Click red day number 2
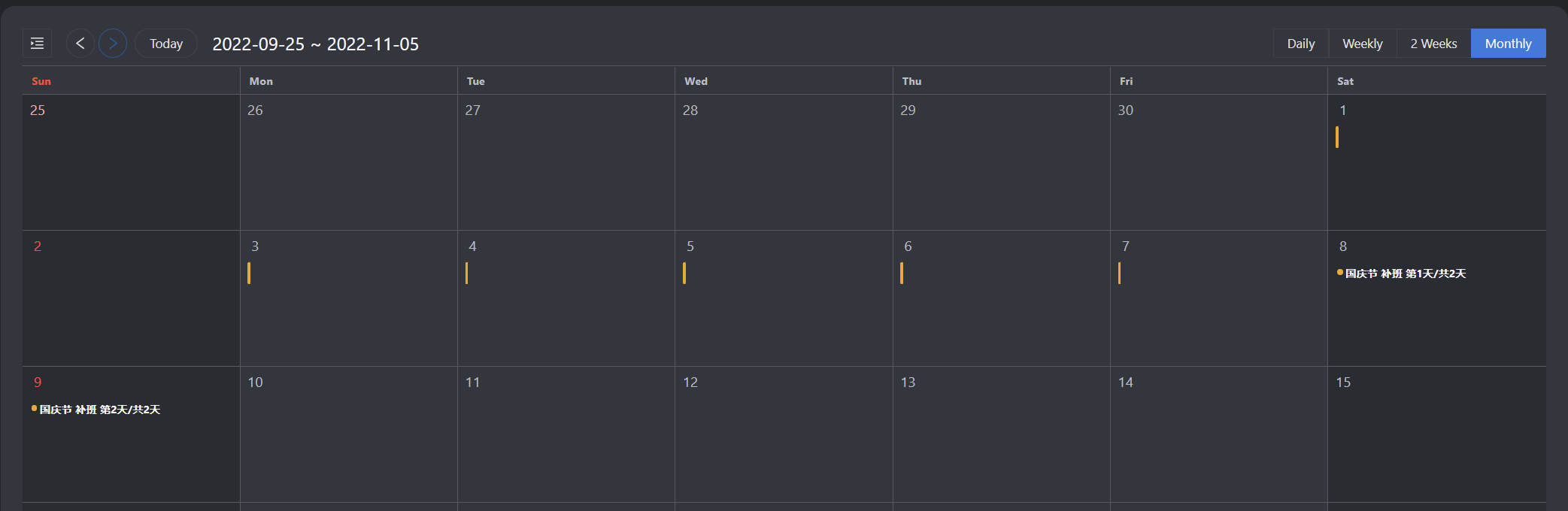This screenshot has width=1568, height=511. pos(38,246)
